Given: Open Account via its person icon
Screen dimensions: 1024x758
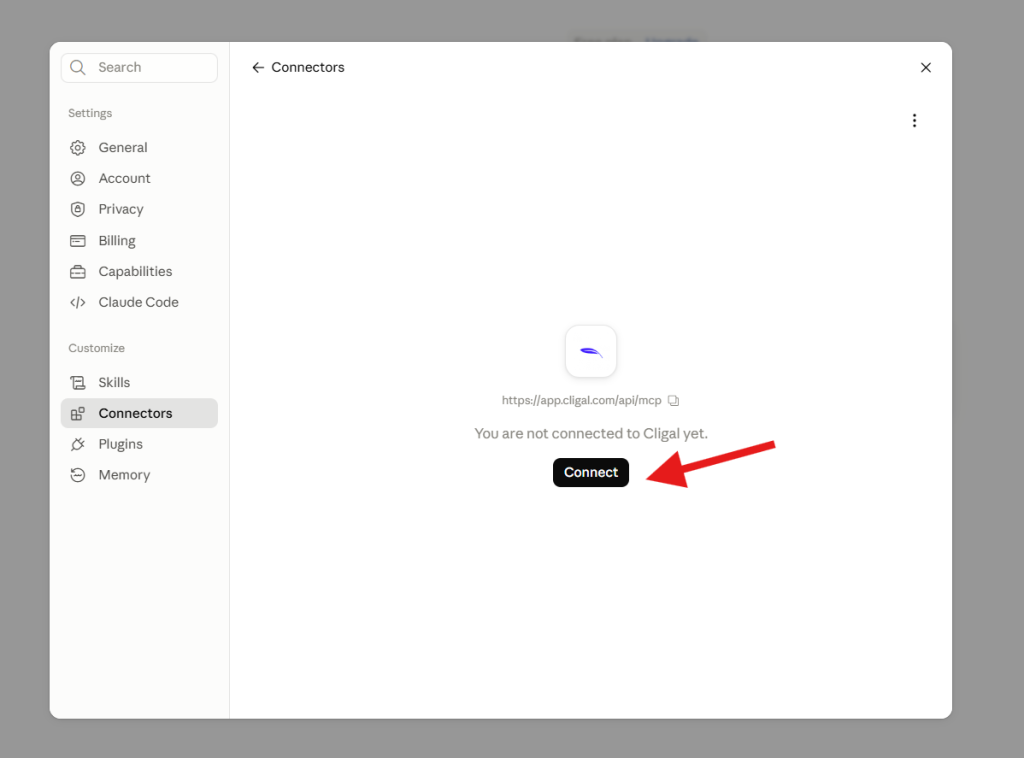Looking at the screenshot, I should (x=78, y=178).
